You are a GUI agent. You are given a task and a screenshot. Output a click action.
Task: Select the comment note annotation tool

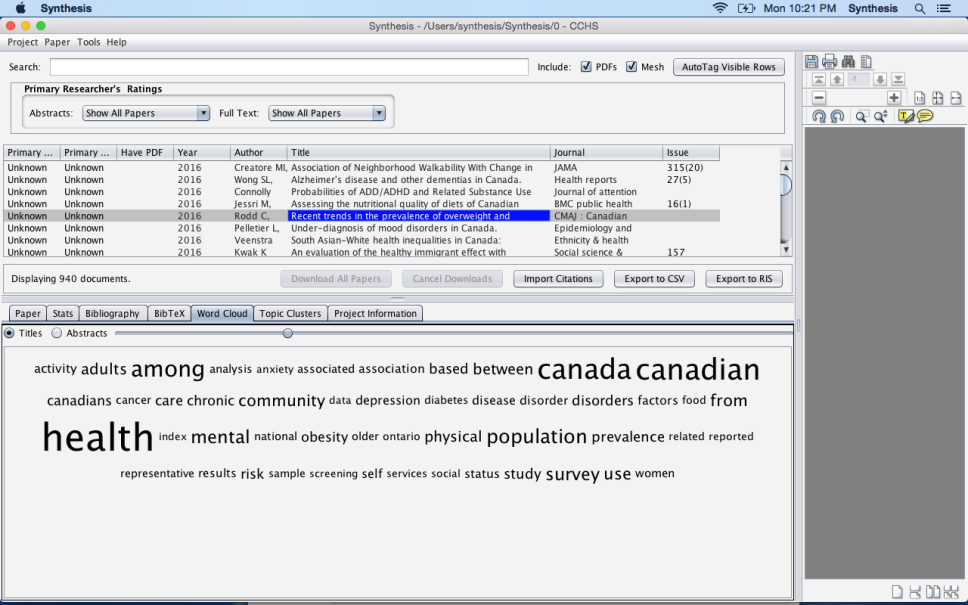(925, 116)
